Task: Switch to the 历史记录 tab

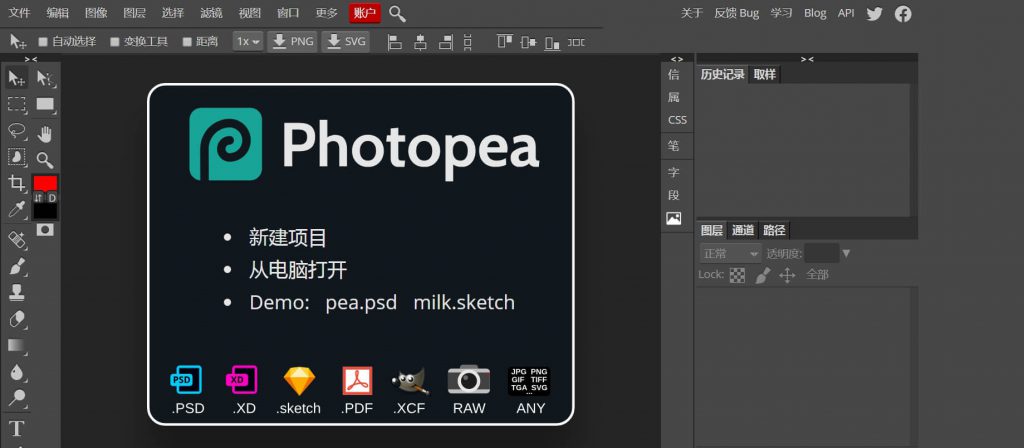Action: click(x=723, y=74)
